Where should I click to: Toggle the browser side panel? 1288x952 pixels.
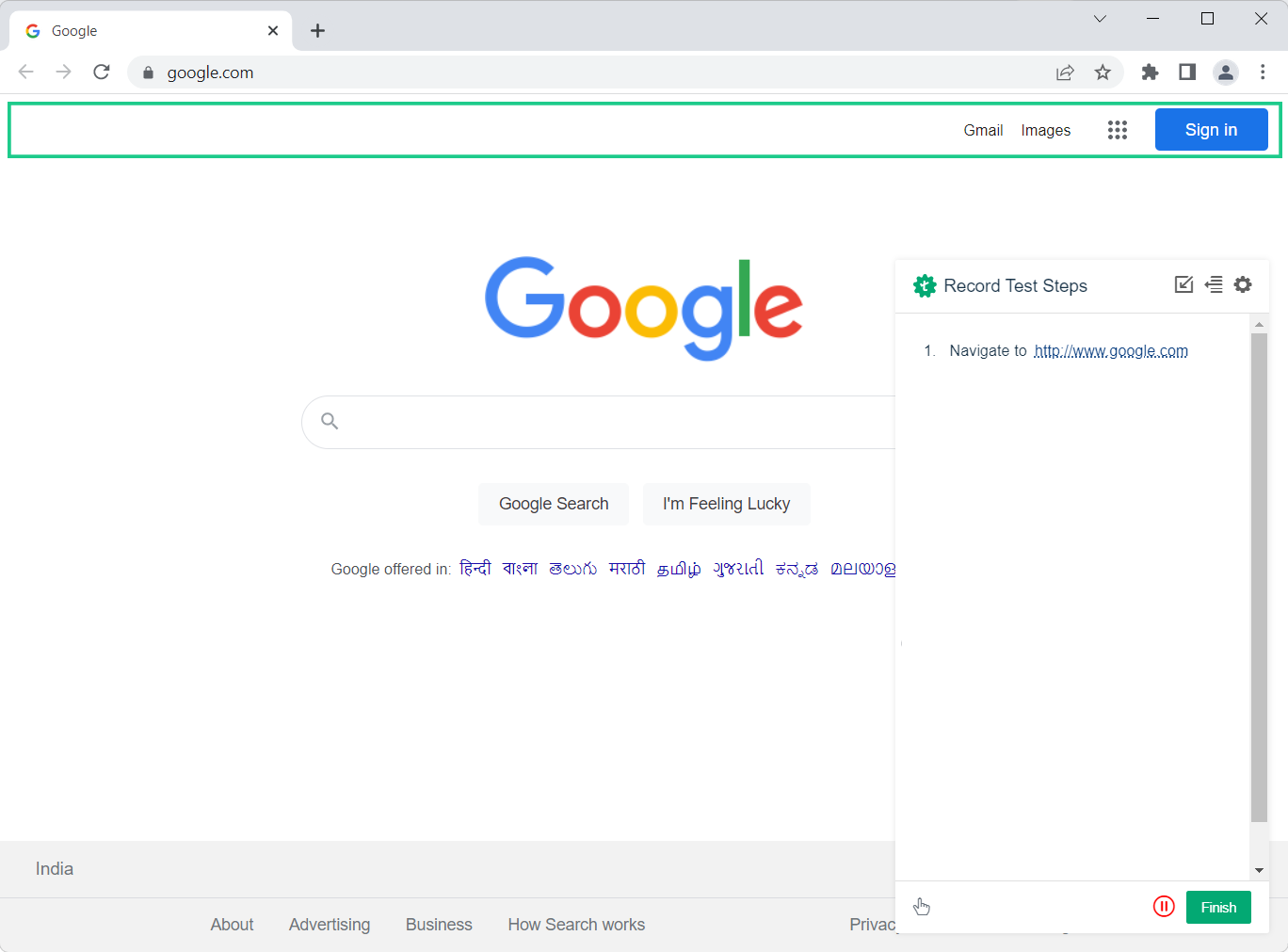click(1187, 73)
